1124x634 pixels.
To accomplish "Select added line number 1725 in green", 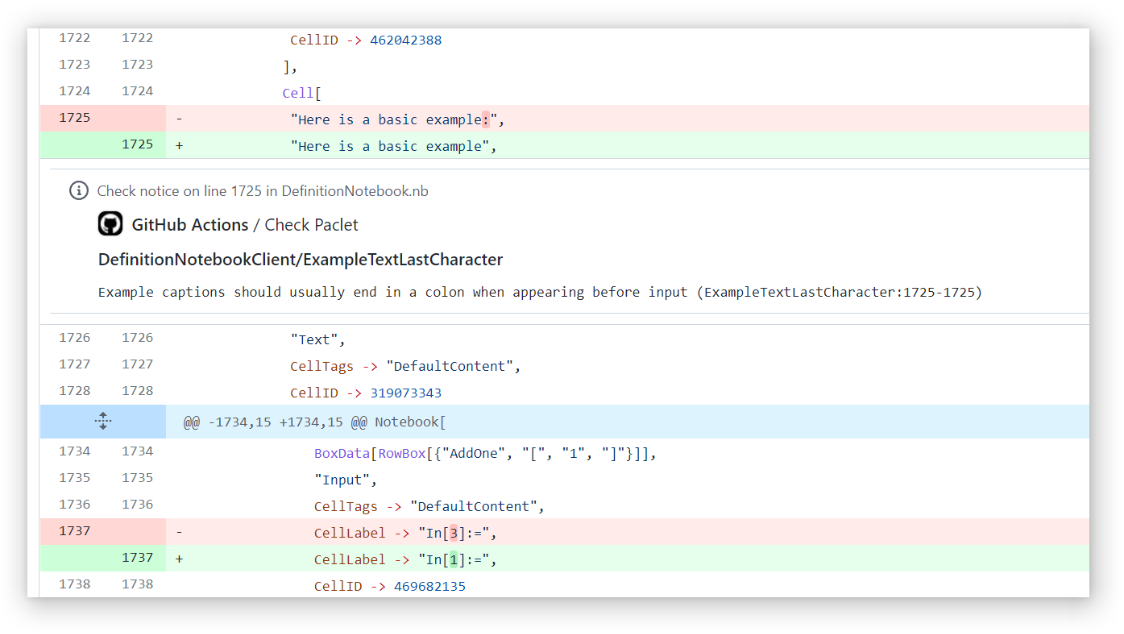I will [x=137, y=144].
